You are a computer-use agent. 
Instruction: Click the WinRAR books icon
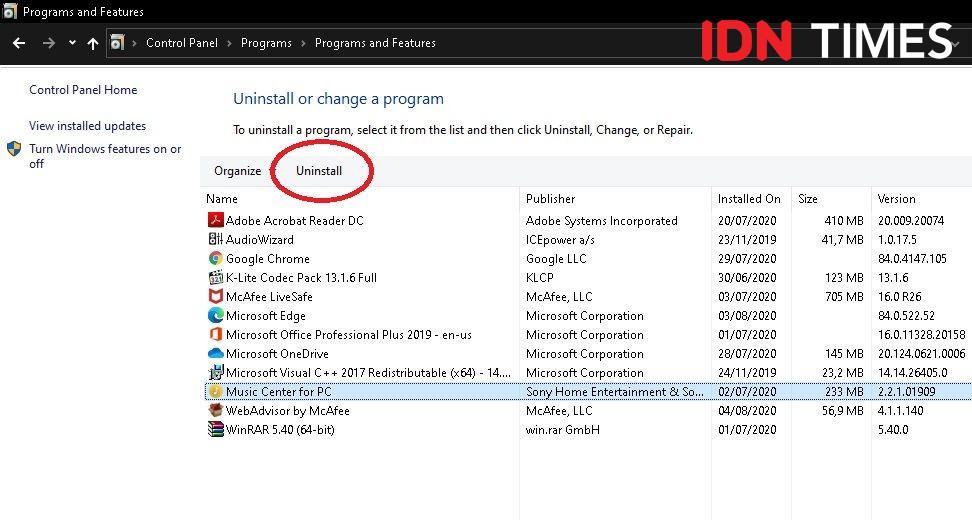(215, 430)
